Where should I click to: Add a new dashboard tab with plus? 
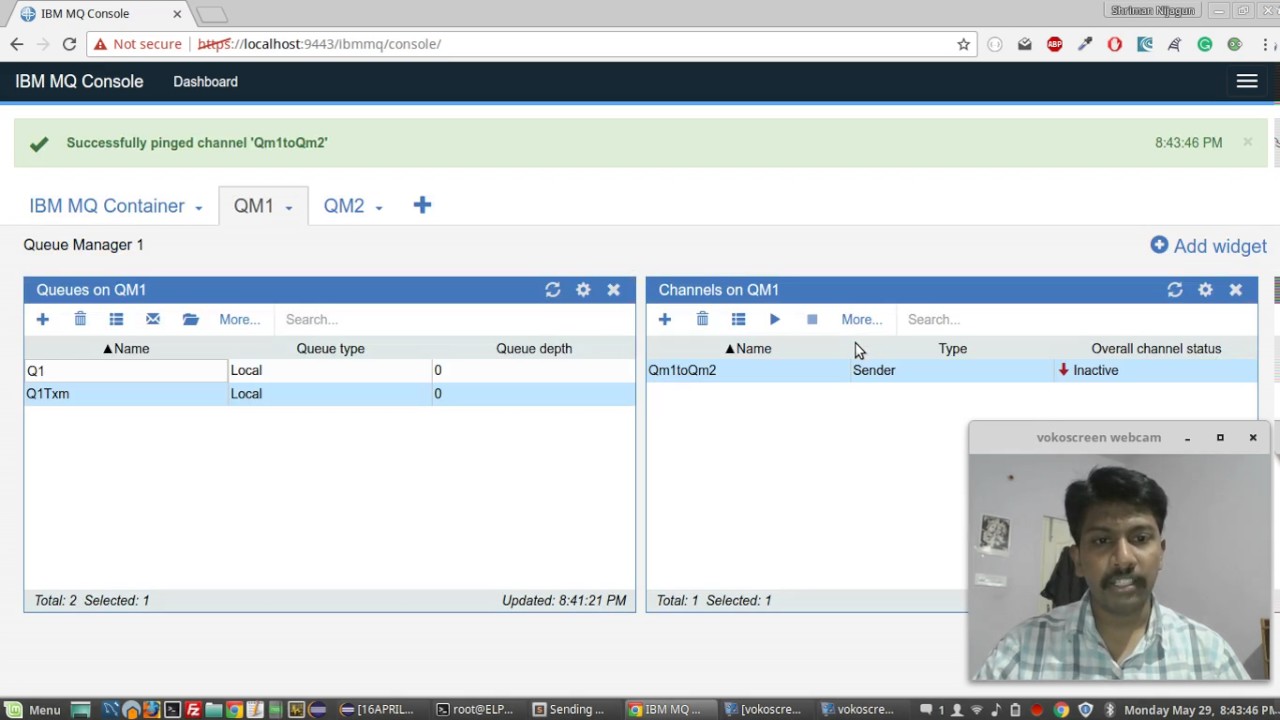[422, 205]
